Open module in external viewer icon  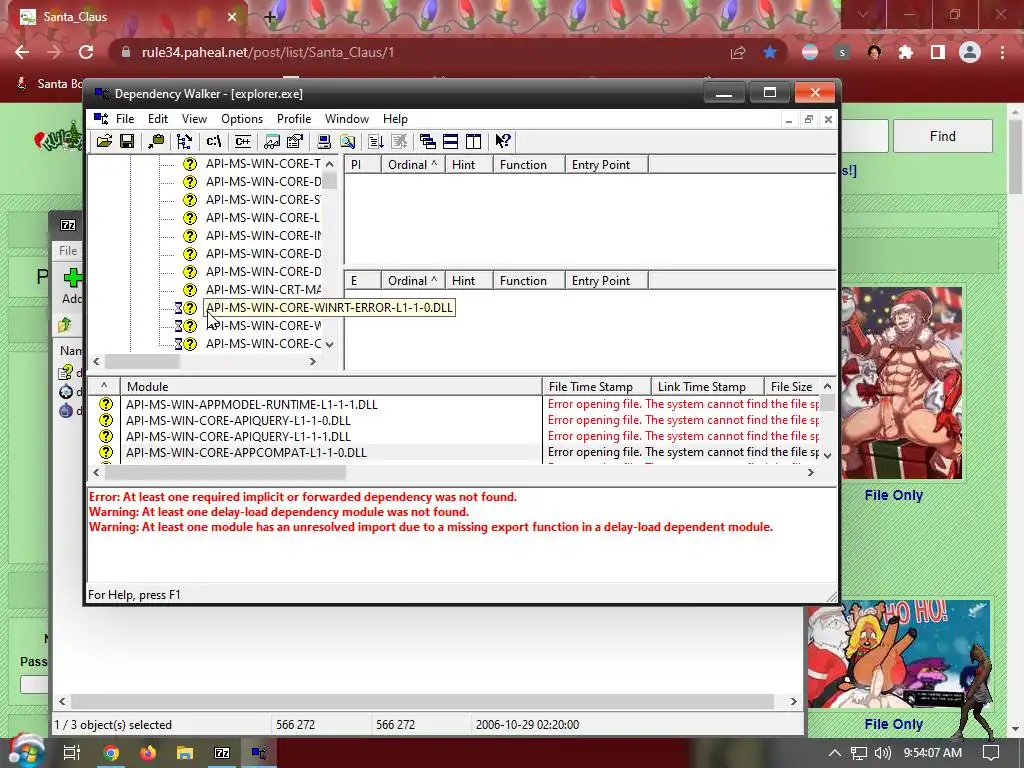click(x=272, y=141)
